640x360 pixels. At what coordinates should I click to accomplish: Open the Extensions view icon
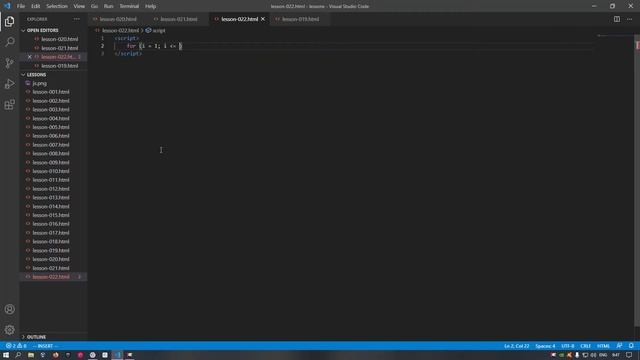tap(9, 104)
